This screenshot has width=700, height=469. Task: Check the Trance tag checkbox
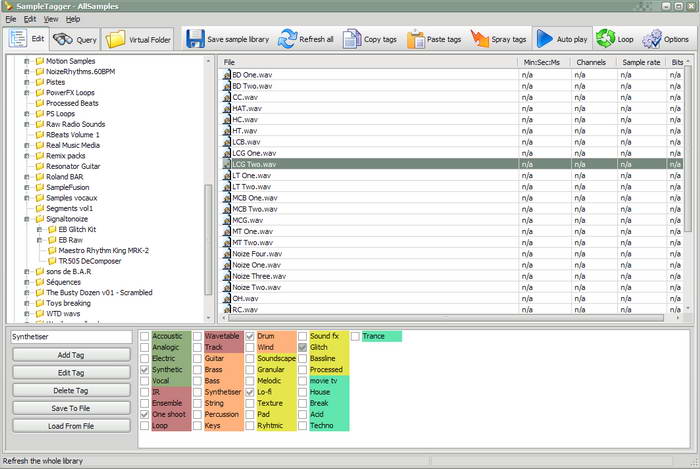tap(355, 336)
